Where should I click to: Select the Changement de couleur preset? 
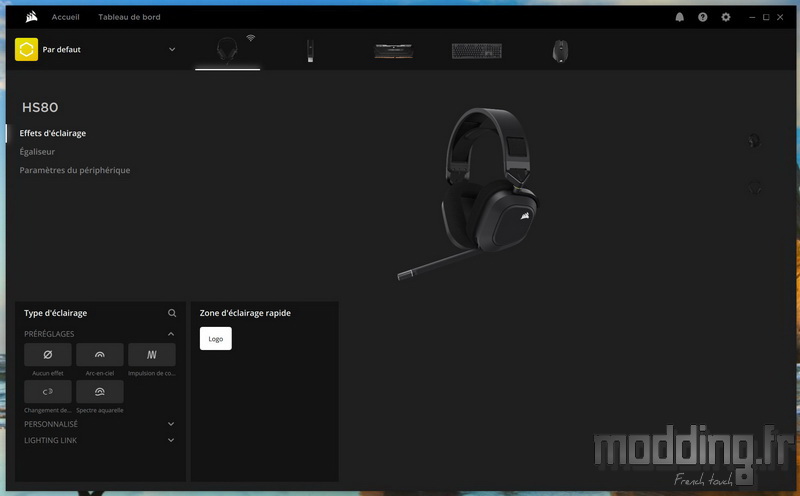[x=48, y=391]
